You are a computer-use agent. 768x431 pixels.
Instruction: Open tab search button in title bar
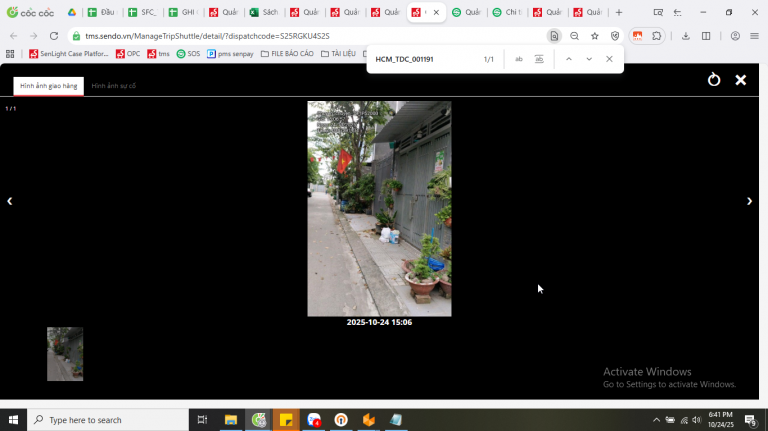pyautogui.click(x=658, y=12)
